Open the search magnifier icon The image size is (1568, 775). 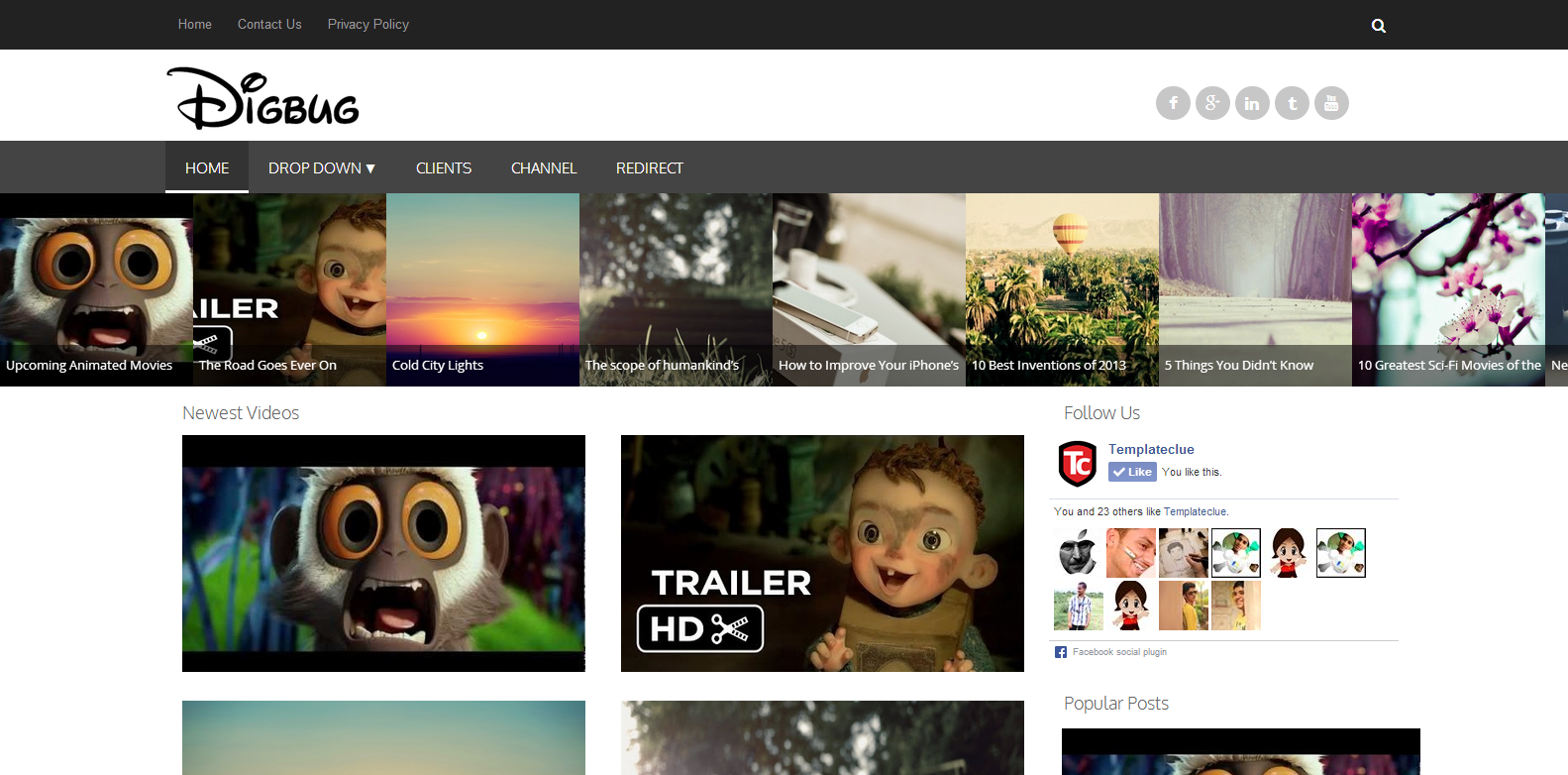[x=1378, y=26]
